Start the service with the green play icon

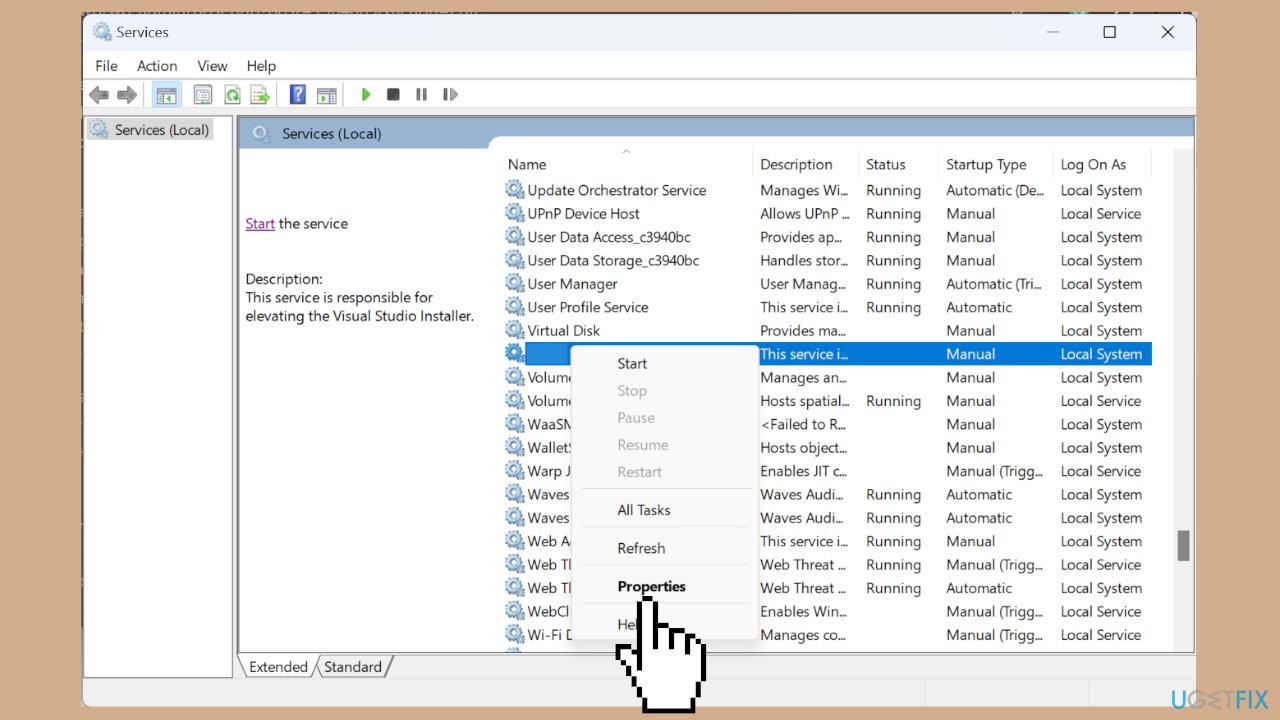366,95
